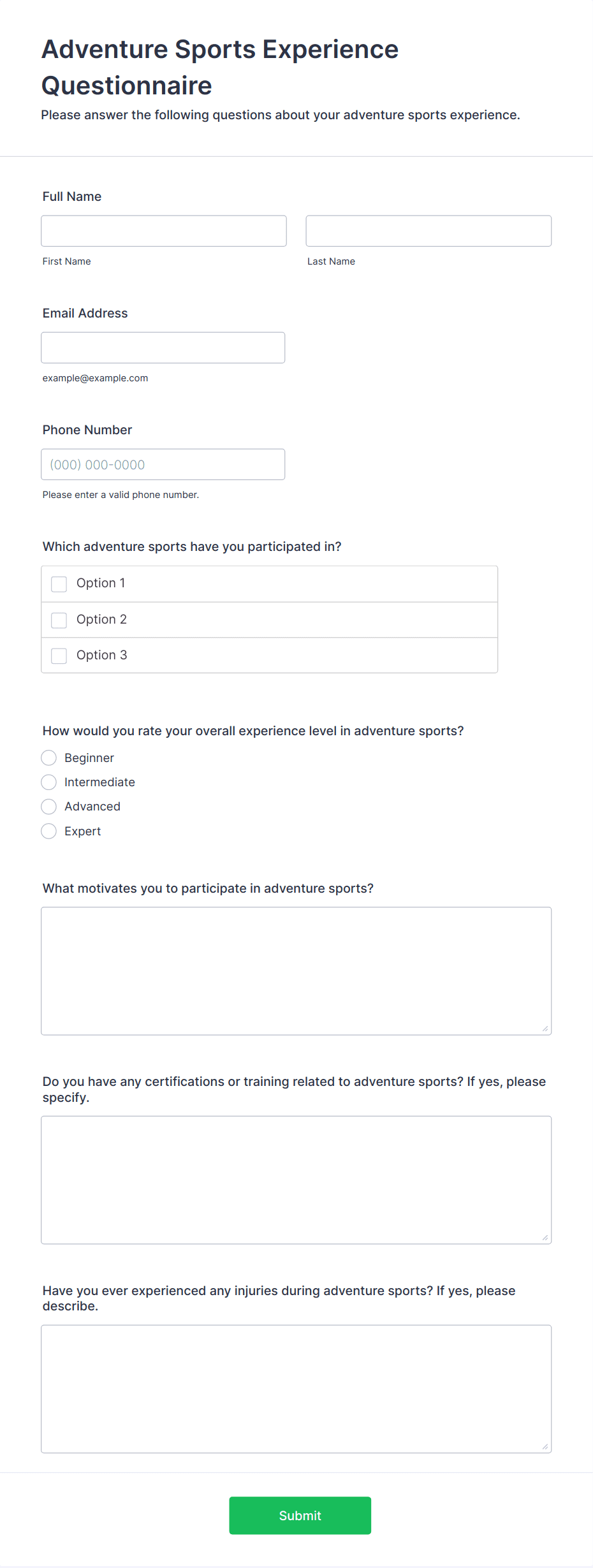
Task: Grab the motivation textarea resize handle
Action: point(545,1029)
